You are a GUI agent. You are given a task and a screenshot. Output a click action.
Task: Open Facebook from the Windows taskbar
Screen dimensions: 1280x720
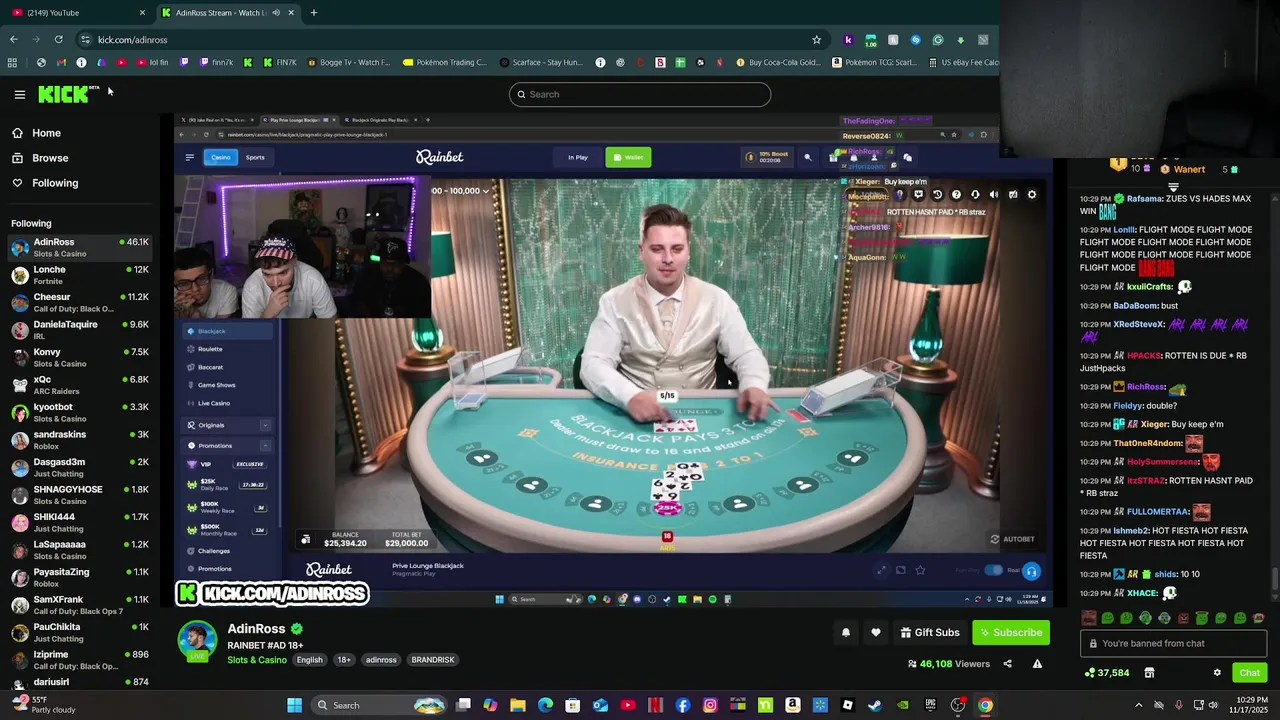[683, 705]
